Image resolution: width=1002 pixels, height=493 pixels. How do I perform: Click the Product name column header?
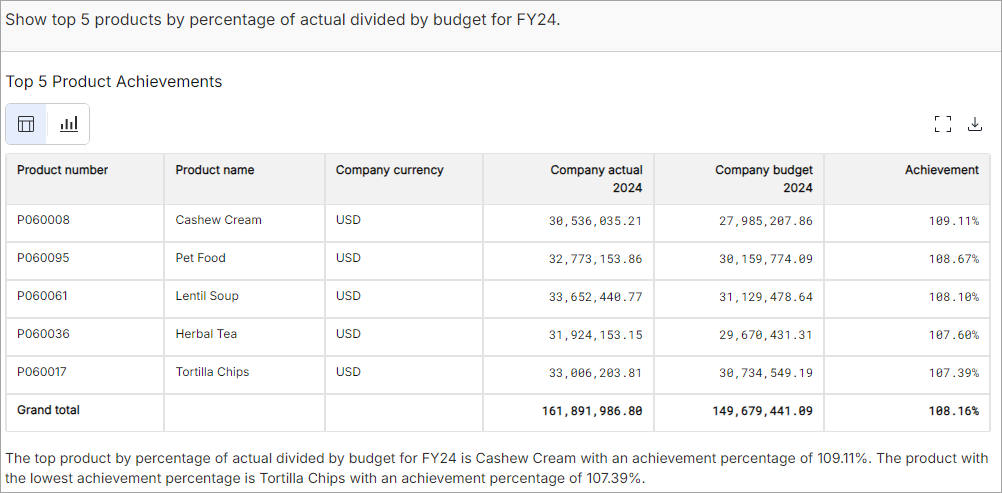pos(215,170)
